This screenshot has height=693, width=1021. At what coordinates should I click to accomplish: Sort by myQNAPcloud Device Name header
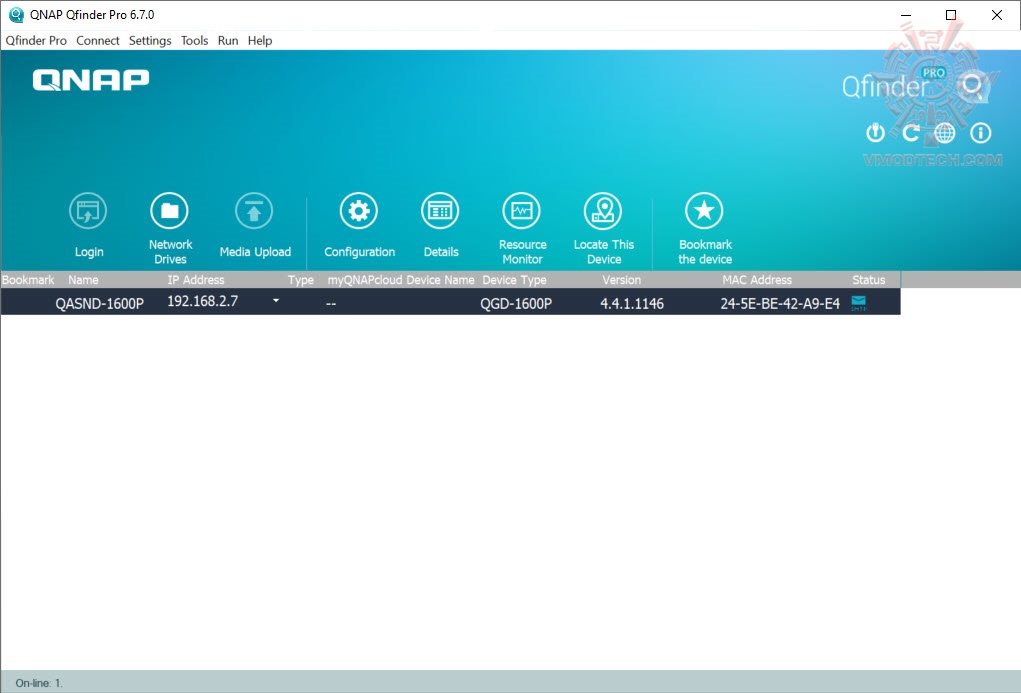click(x=400, y=280)
